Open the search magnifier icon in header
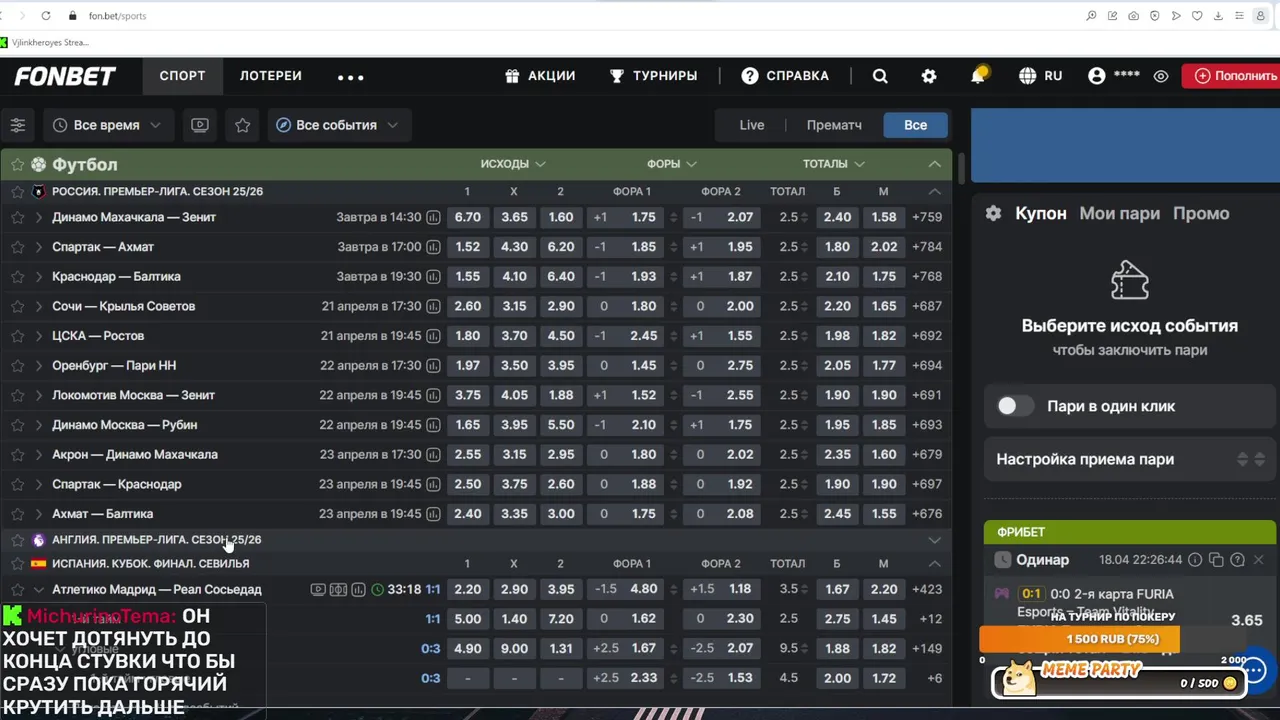 [x=880, y=76]
